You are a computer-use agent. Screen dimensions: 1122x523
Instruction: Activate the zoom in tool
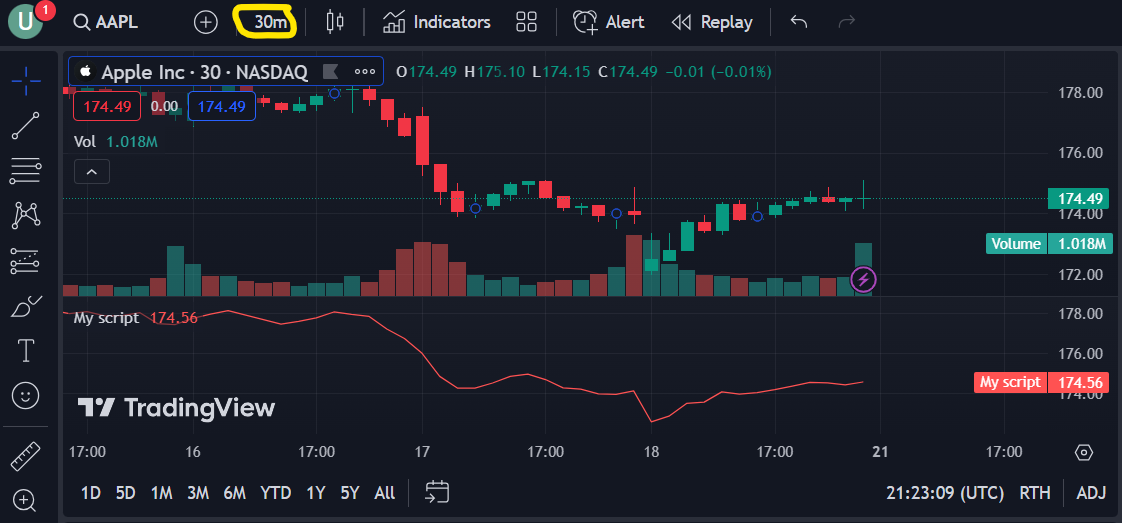click(26, 500)
